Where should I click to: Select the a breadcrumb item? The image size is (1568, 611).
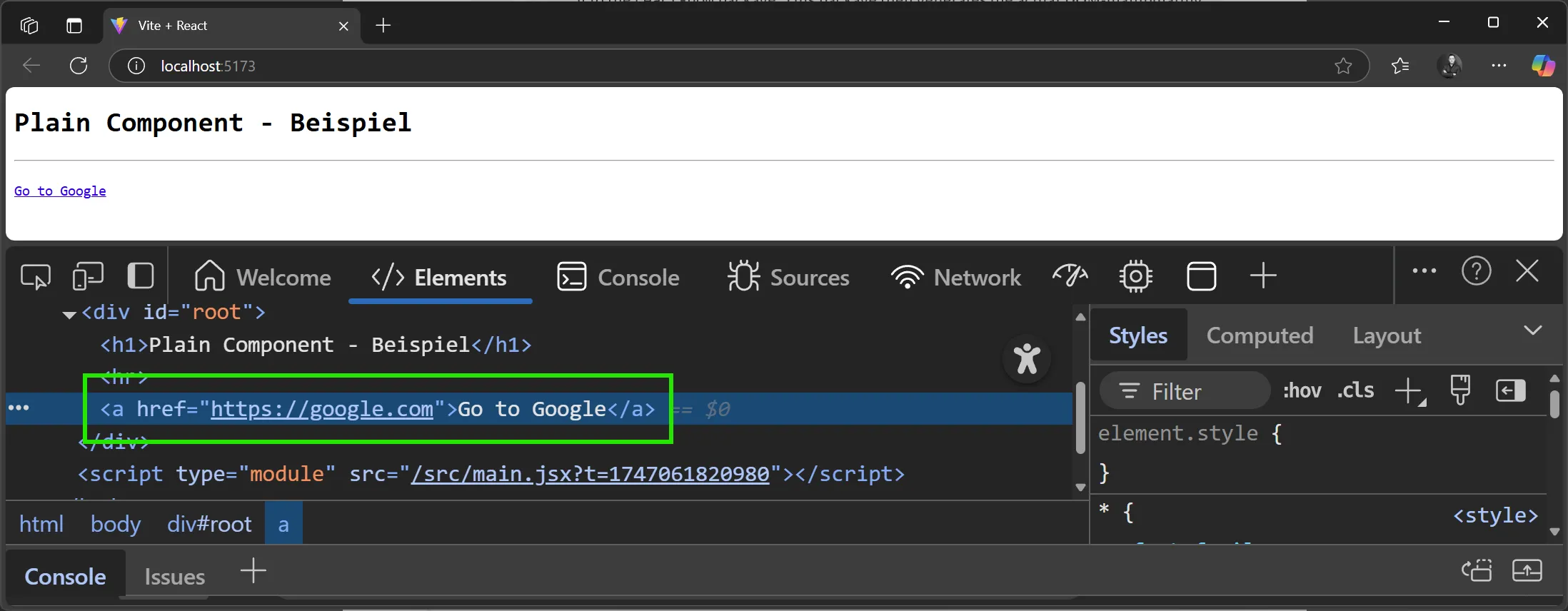pyautogui.click(x=283, y=524)
